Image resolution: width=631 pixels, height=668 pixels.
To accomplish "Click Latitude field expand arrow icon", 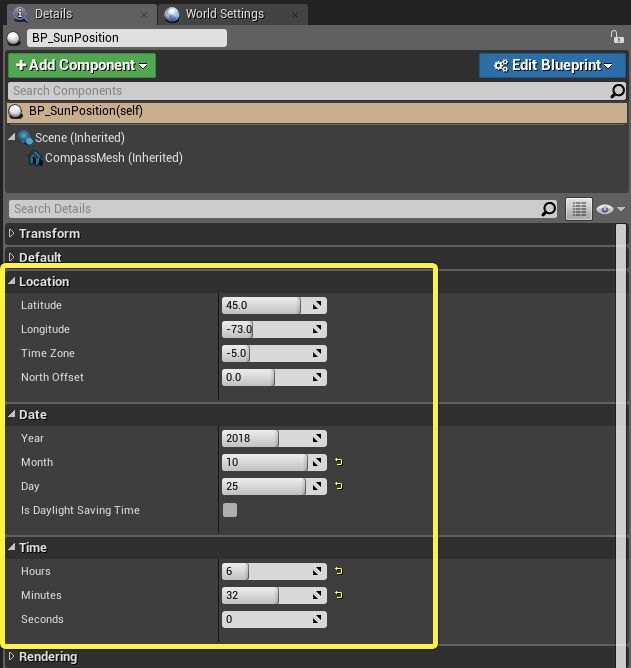I will pyautogui.click(x=317, y=305).
